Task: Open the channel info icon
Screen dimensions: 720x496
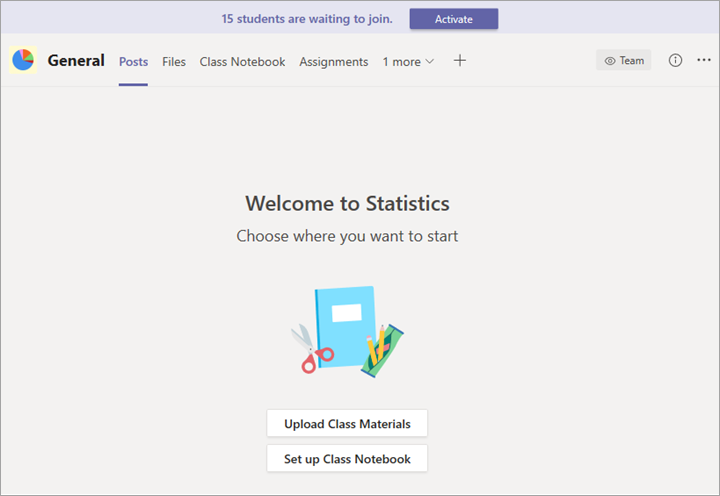Action: point(675,61)
